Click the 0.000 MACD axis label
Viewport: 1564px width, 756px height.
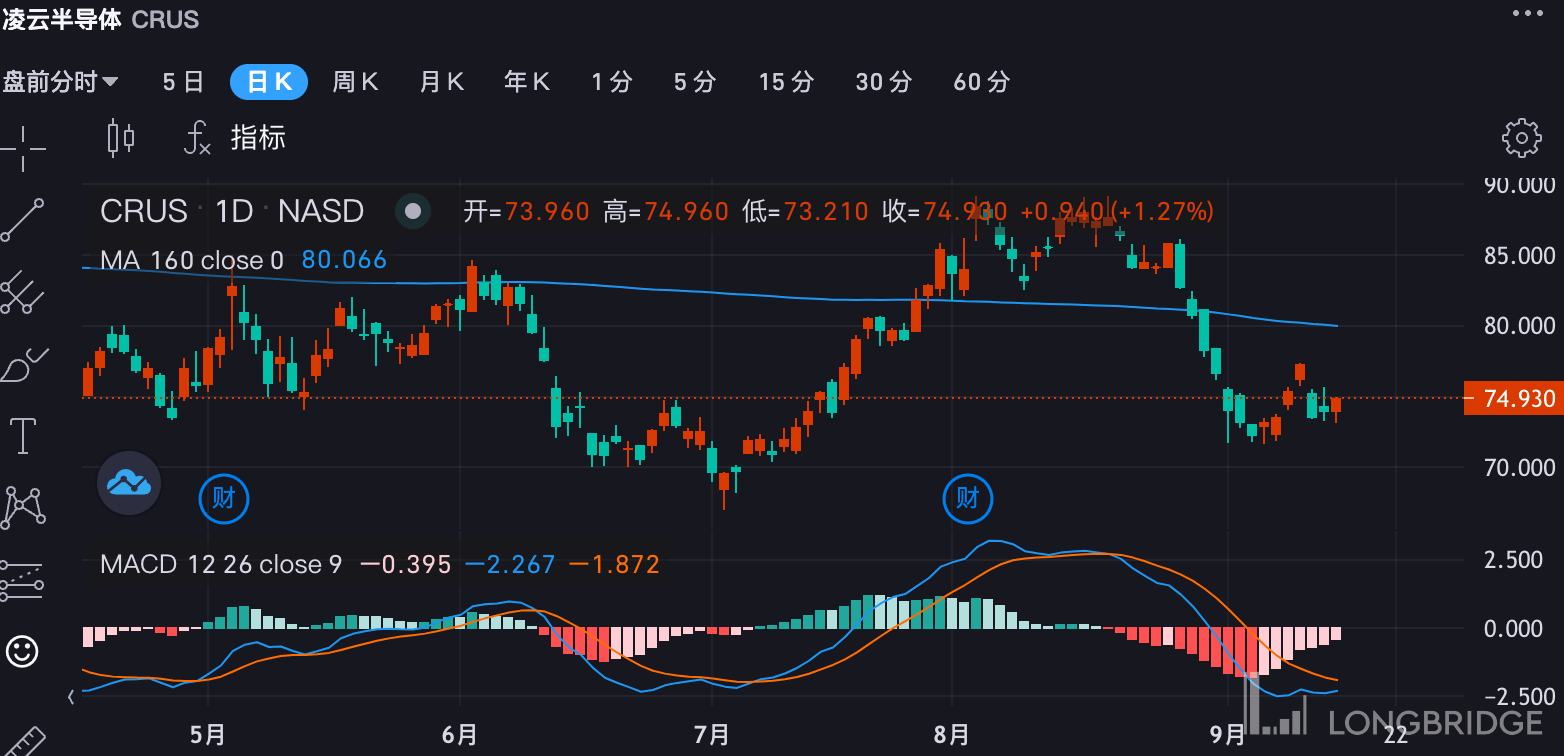coord(1514,629)
